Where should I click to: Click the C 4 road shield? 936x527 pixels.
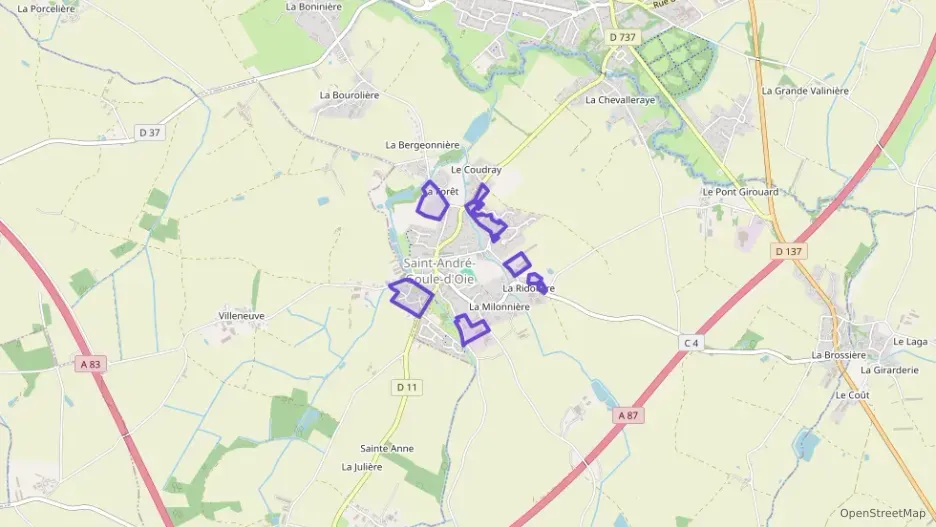[x=691, y=343]
